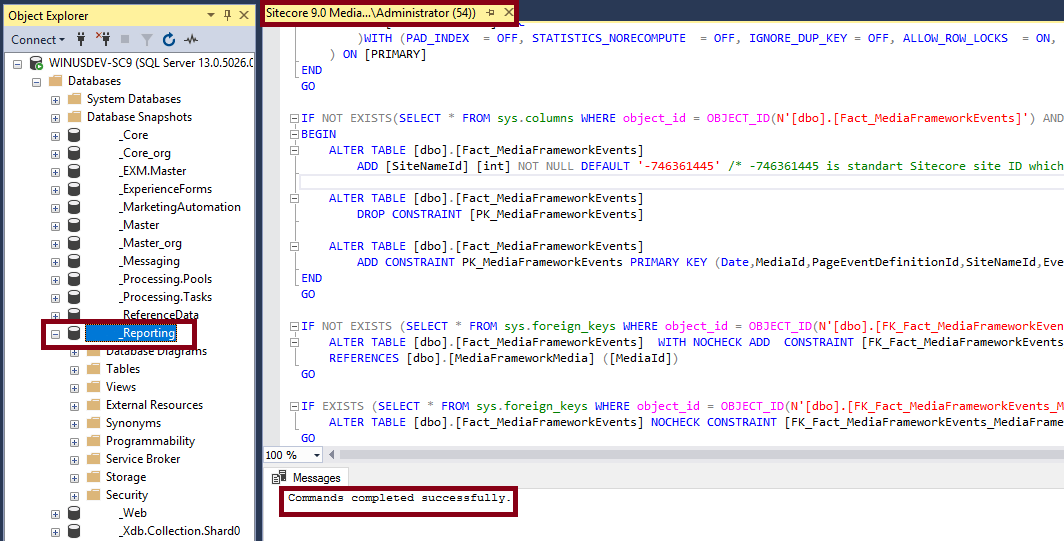Click the Programmability folder icon
Image resolution: width=1064 pixels, height=541 pixels.
(94, 441)
